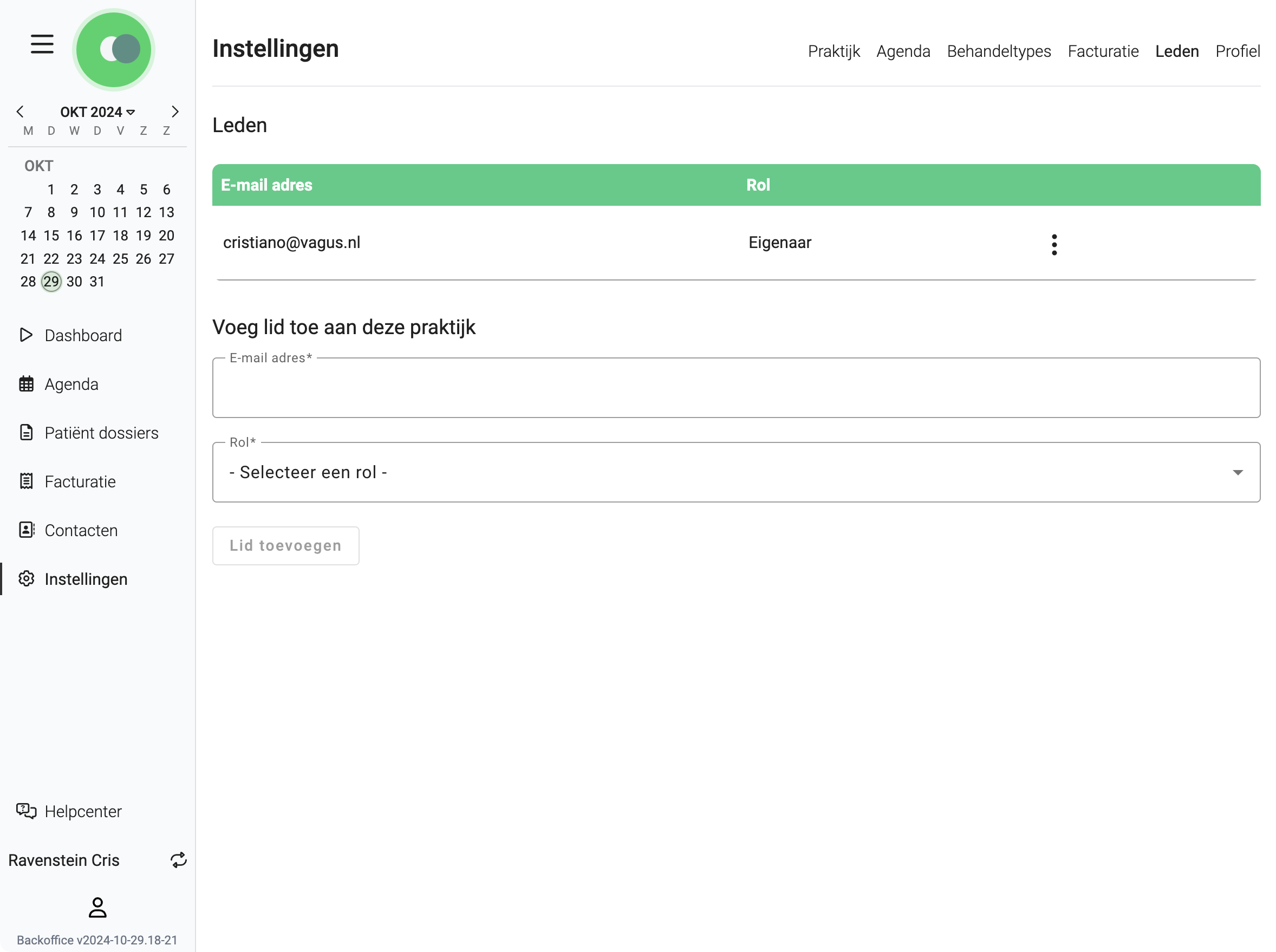Click the E-mail adres input field
This screenshot has width=1276, height=952.
coord(735,388)
